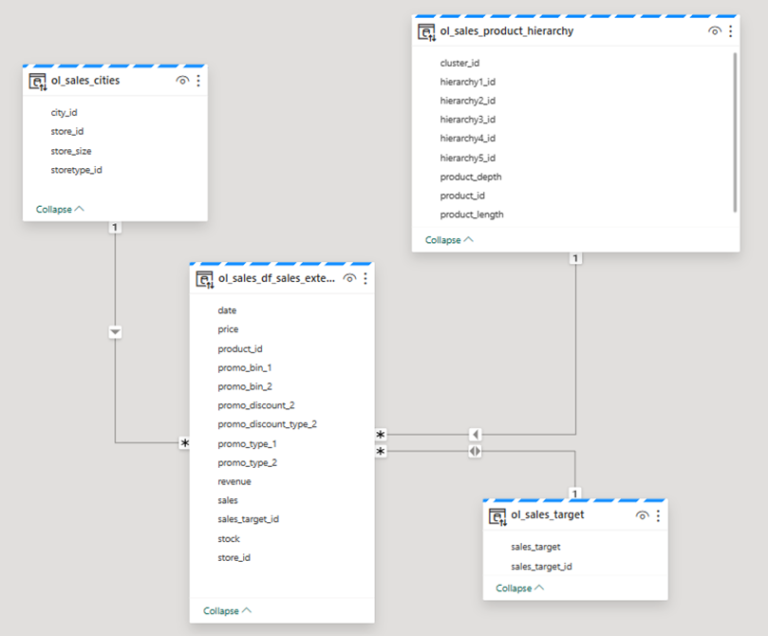This screenshot has width=768, height=636.
Task: Click the ol_sales_target table icon
Action: click(498, 517)
